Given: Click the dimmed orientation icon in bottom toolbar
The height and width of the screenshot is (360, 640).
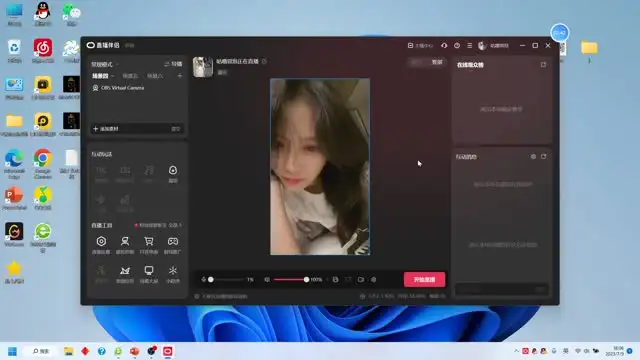Looking at the screenshot, I should click(x=348, y=280).
